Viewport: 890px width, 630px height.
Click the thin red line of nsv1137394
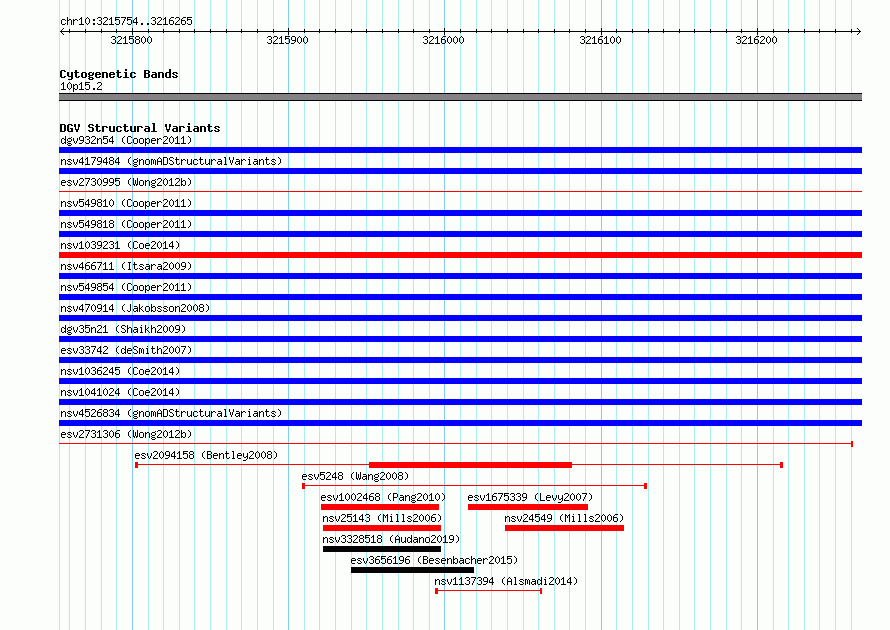[489, 591]
